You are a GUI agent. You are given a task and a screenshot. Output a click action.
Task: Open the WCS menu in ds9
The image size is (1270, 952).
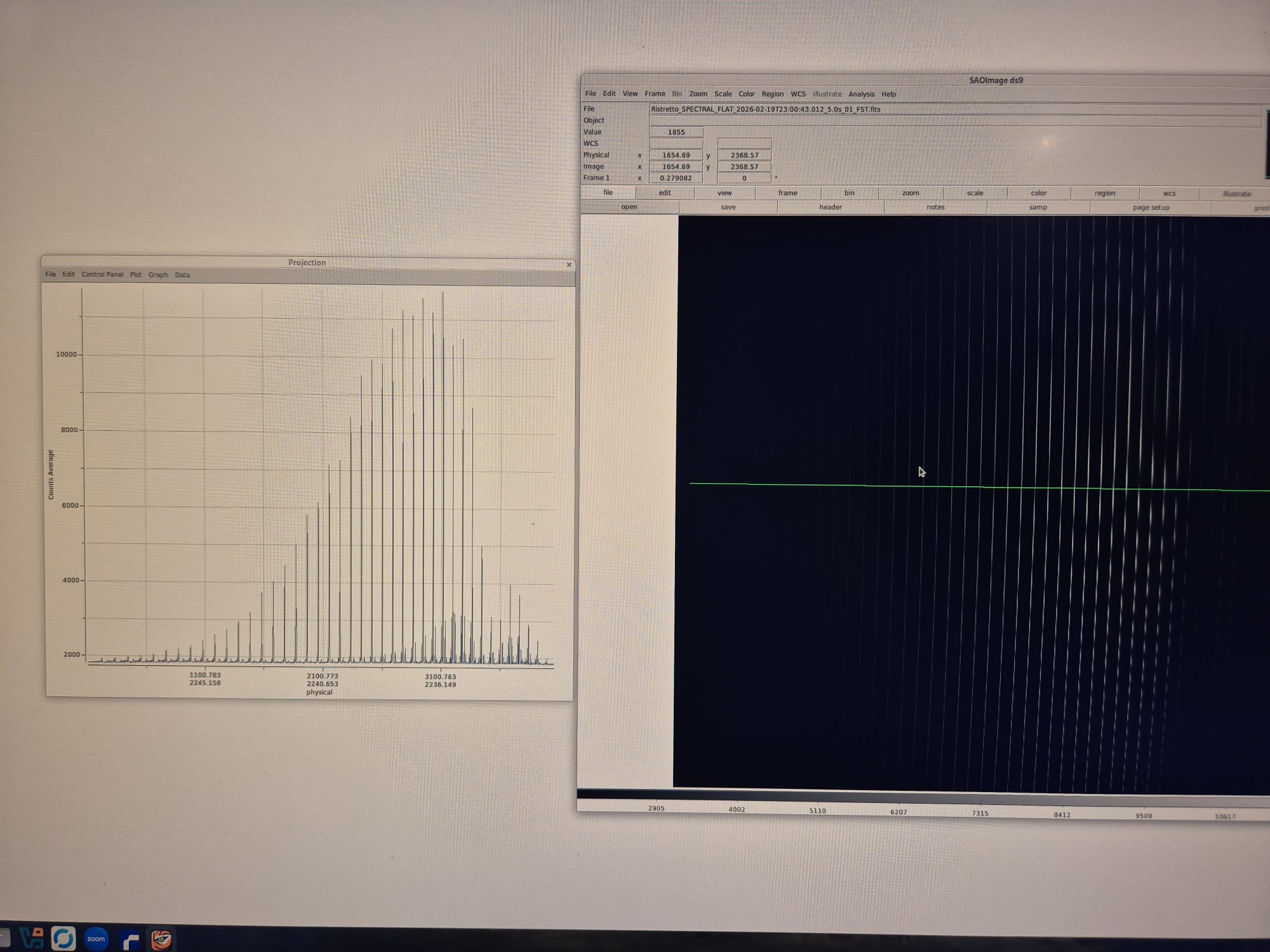(x=798, y=94)
